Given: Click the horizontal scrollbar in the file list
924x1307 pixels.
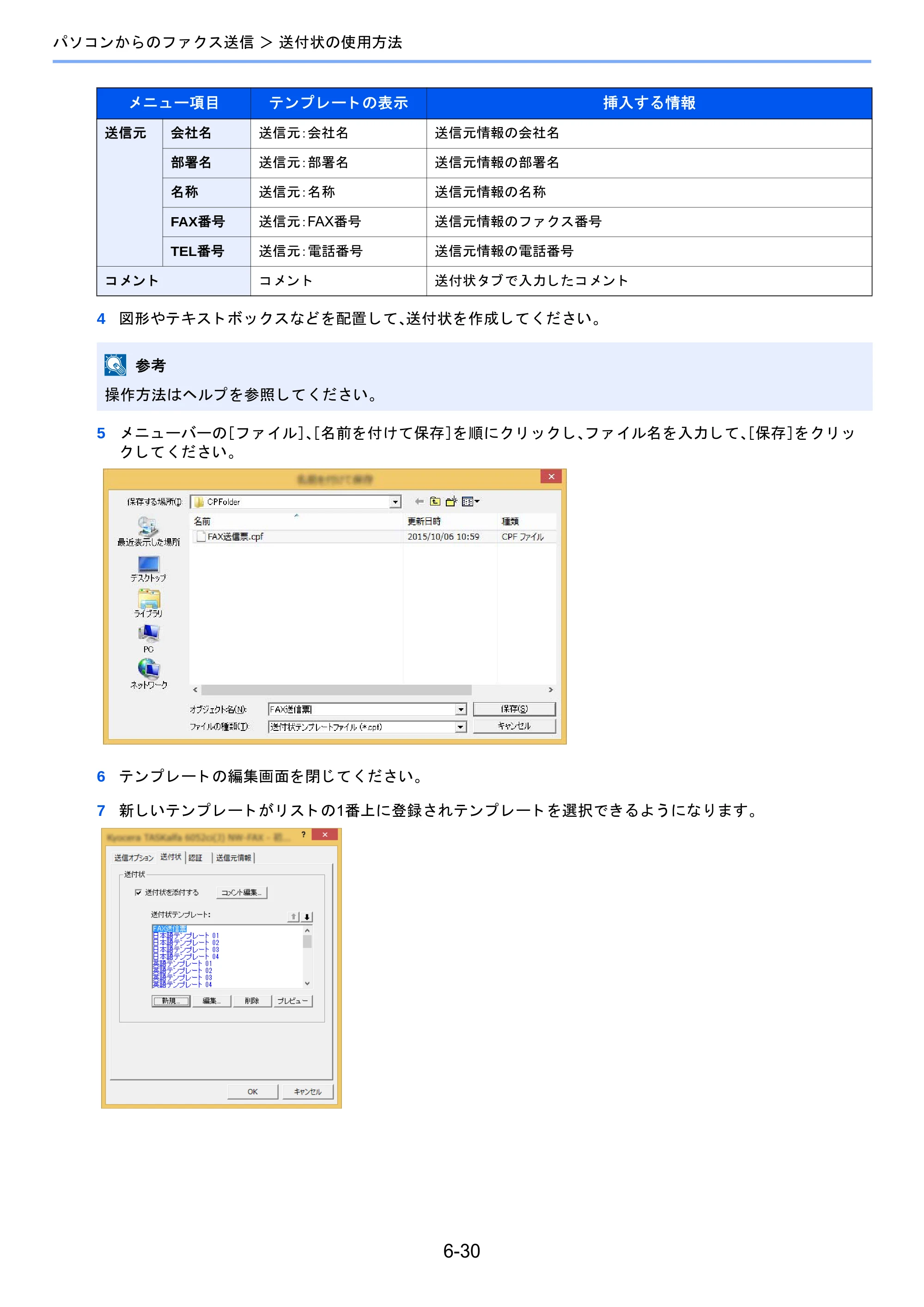Looking at the screenshot, I should pyautogui.click(x=336, y=689).
